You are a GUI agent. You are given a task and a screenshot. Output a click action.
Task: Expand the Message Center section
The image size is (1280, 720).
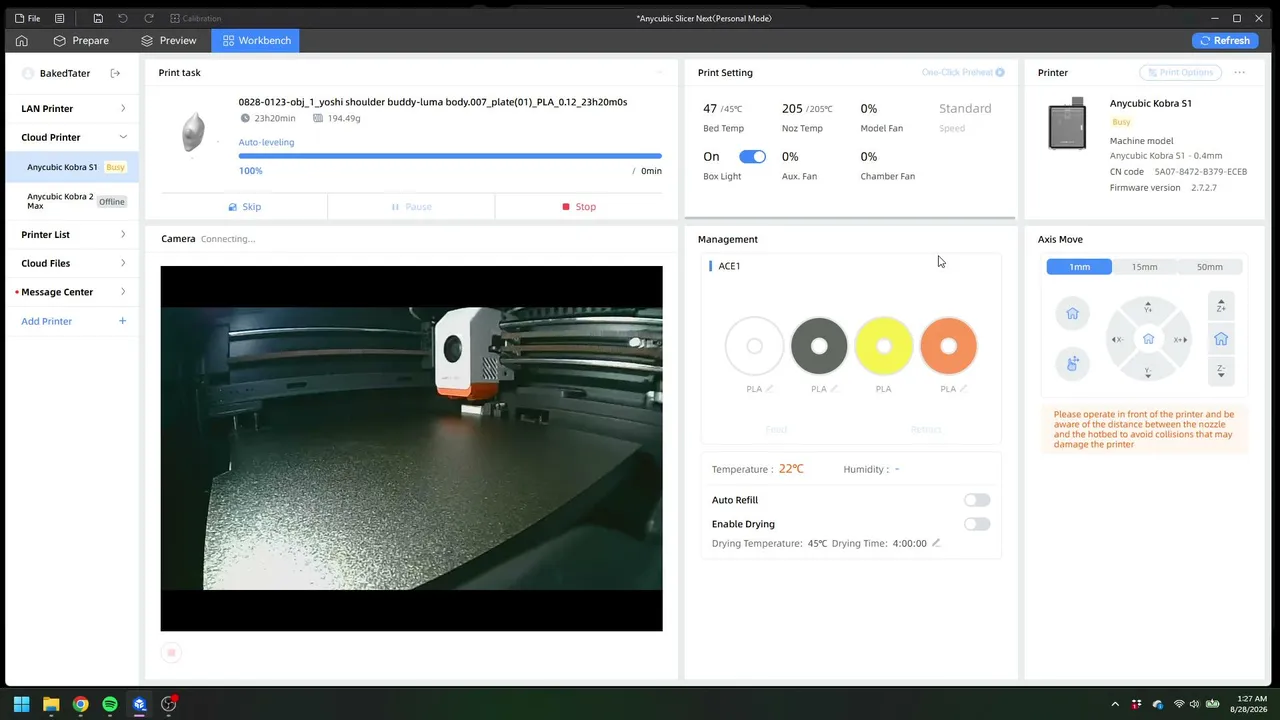[x=73, y=292]
